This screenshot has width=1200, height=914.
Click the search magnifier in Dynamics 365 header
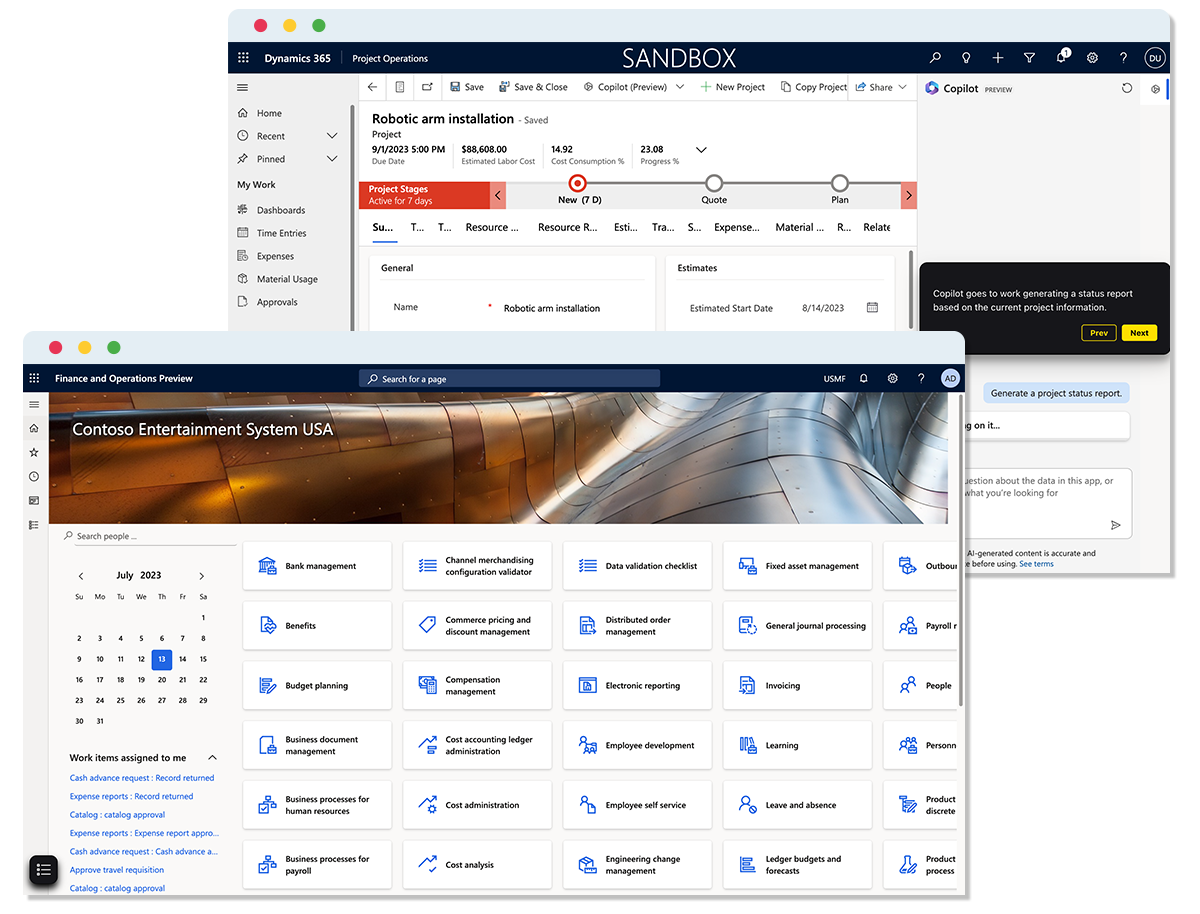pyautogui.click(x=935, y=58)
